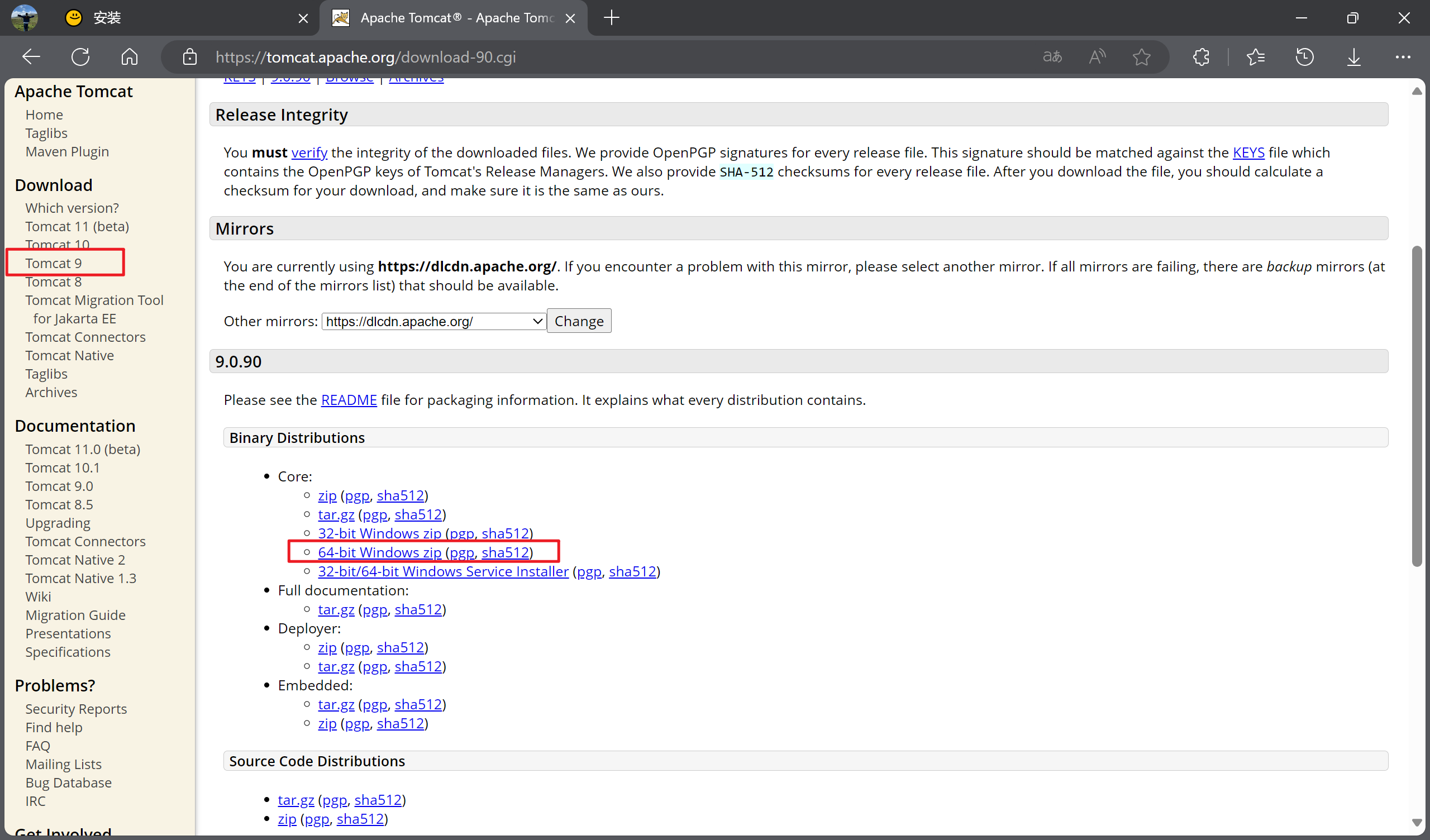1430x840 pixels.
Task: Close the 安装 tab
Action: point(303,18)
